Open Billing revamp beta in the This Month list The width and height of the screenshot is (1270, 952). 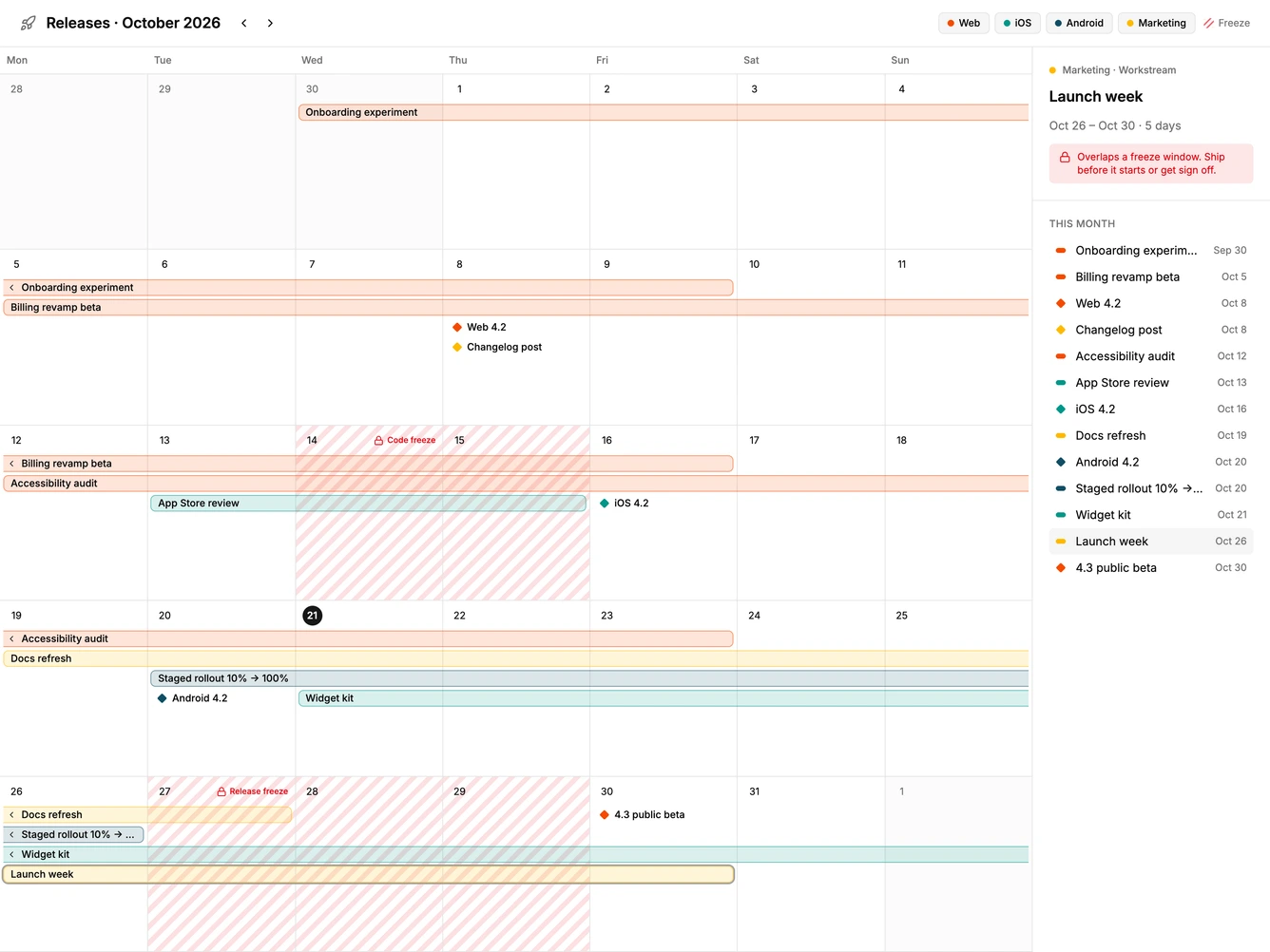pyautogui.click(x=1151, y=277)
